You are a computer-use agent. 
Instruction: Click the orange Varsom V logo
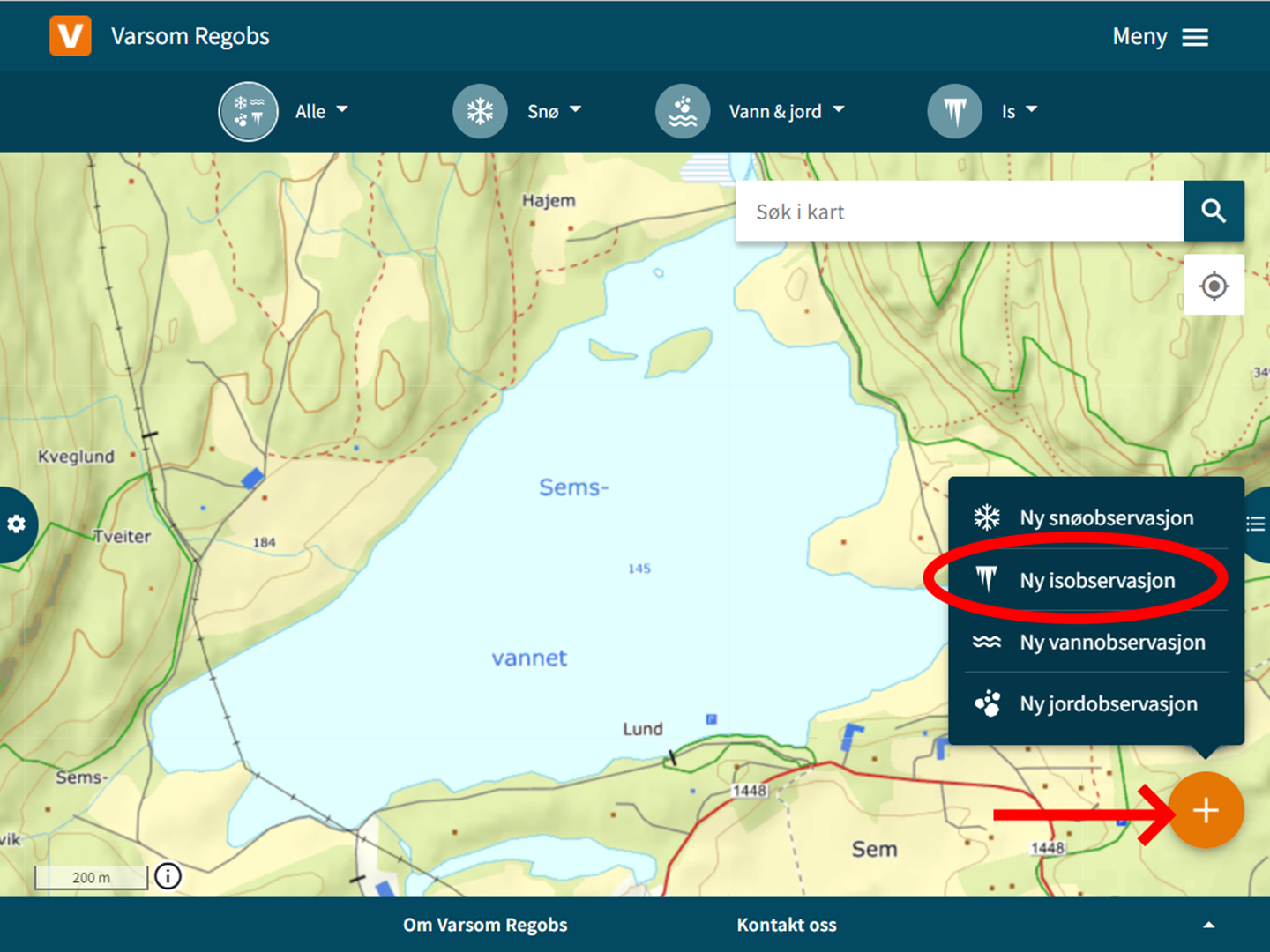pyautogui.click(x=71, y=36)
